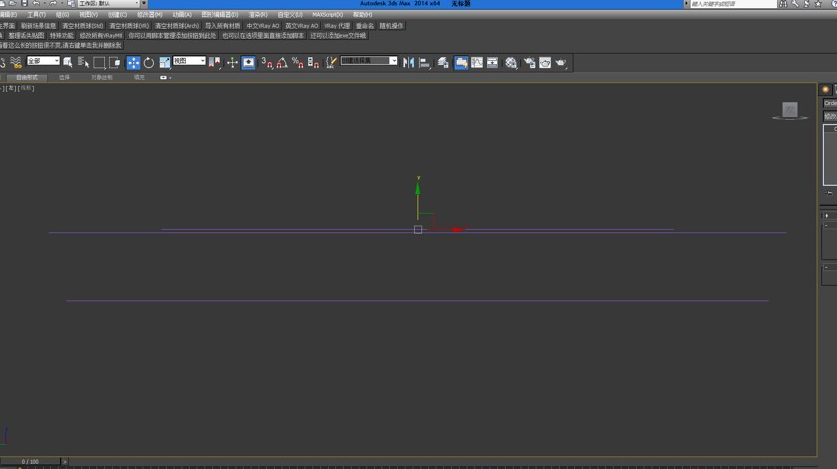Click the Undo arrow icon

tap(36, 3)
